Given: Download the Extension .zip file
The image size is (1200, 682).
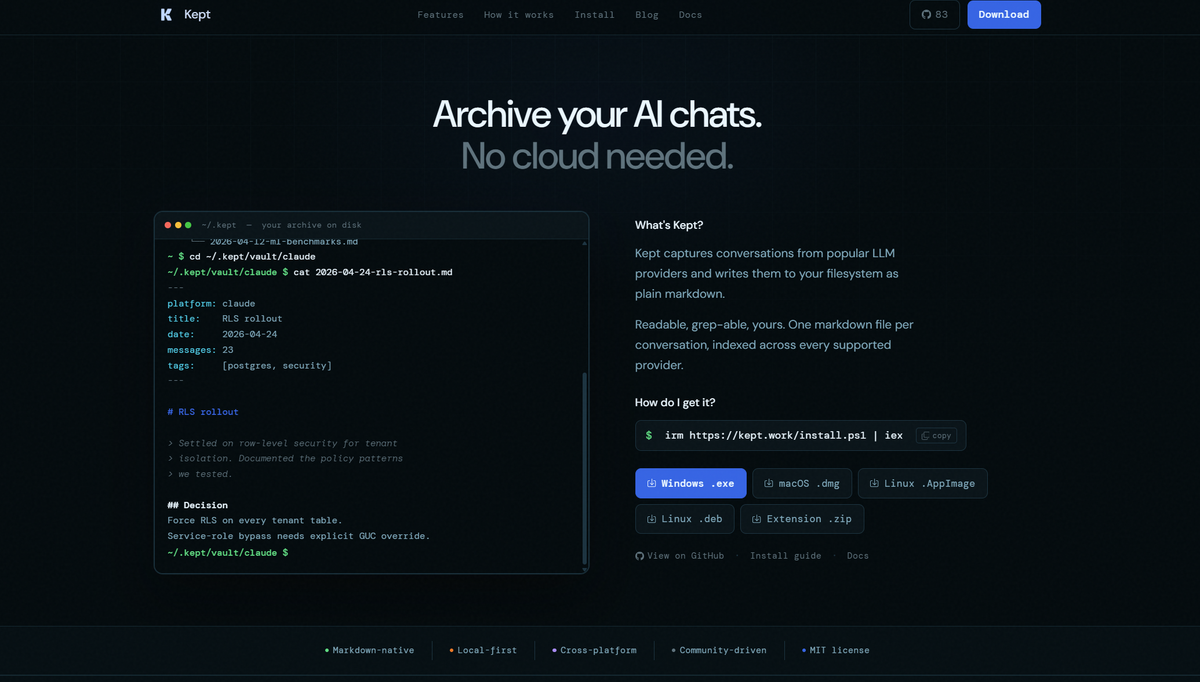Looking at the screenshot, I should (802, 519).
